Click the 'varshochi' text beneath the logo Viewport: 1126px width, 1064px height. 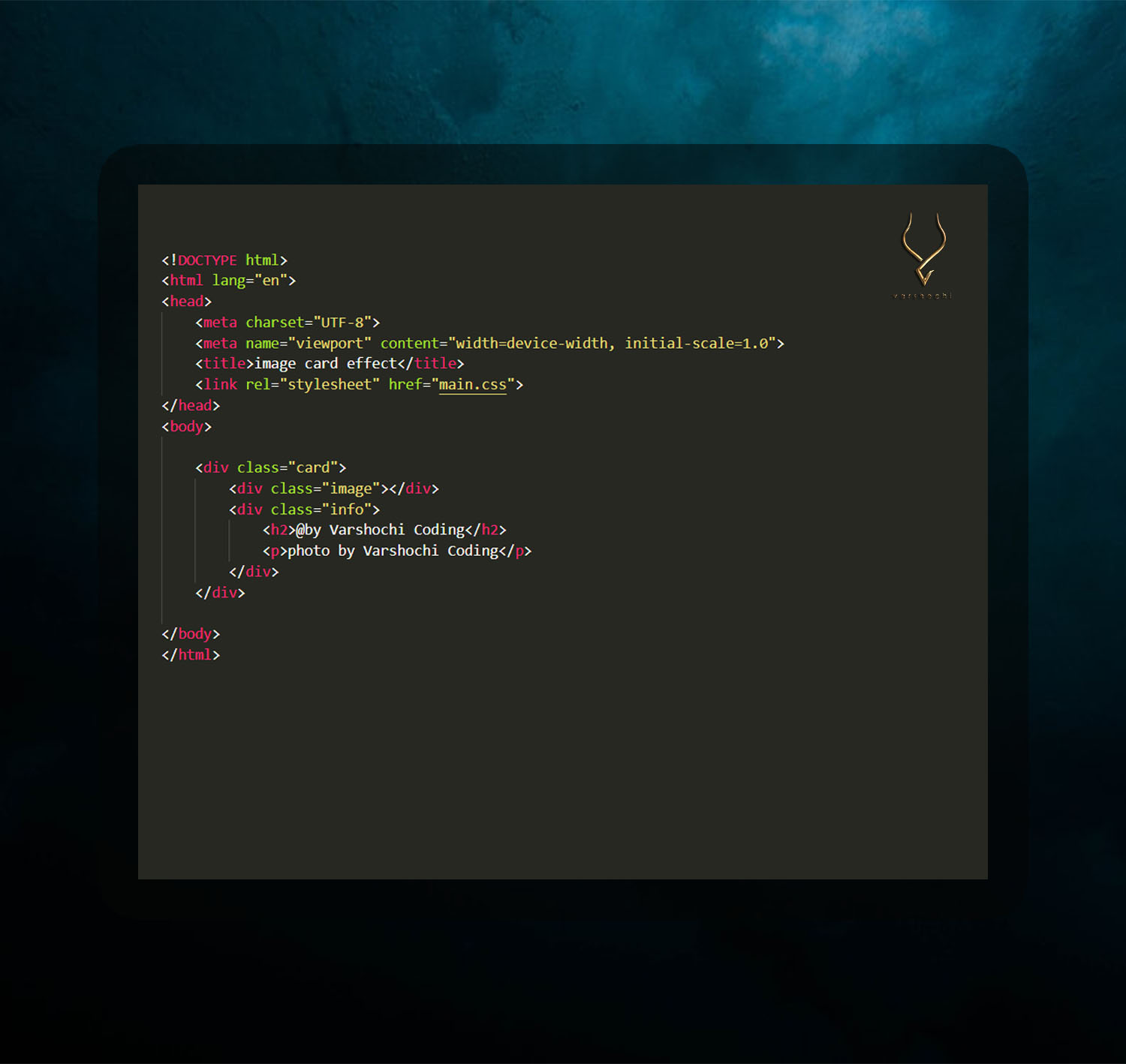[923, 296]
